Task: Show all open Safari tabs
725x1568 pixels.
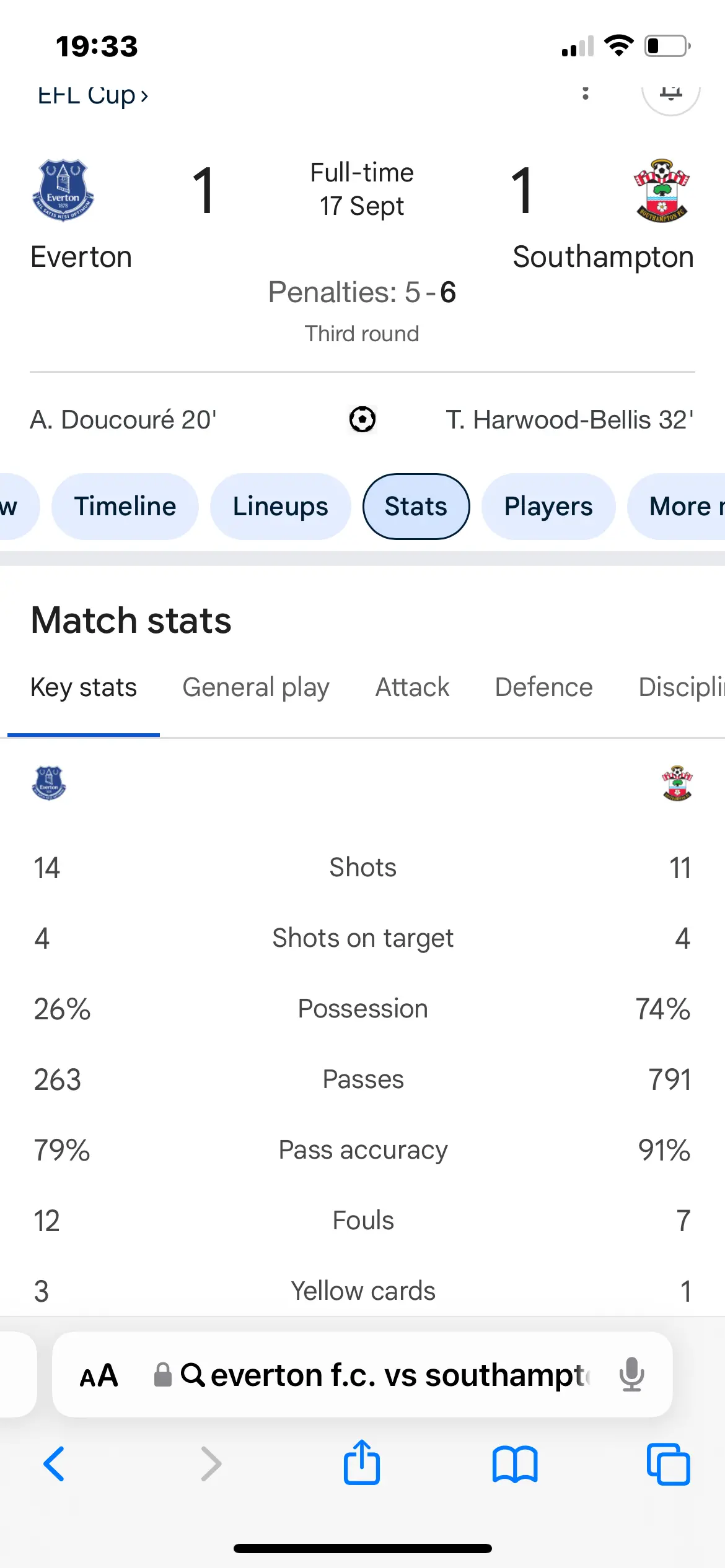Action: tap(668, 1464)
